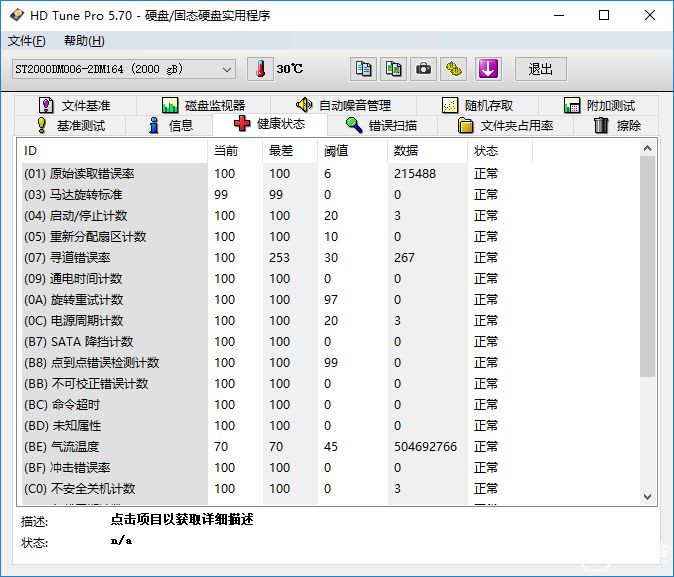Image resolution: width=674 pixels, height=577 pixels.
Task: Click the speaker icon on the 自动噪音管理 tab
Action: (304, 104)
